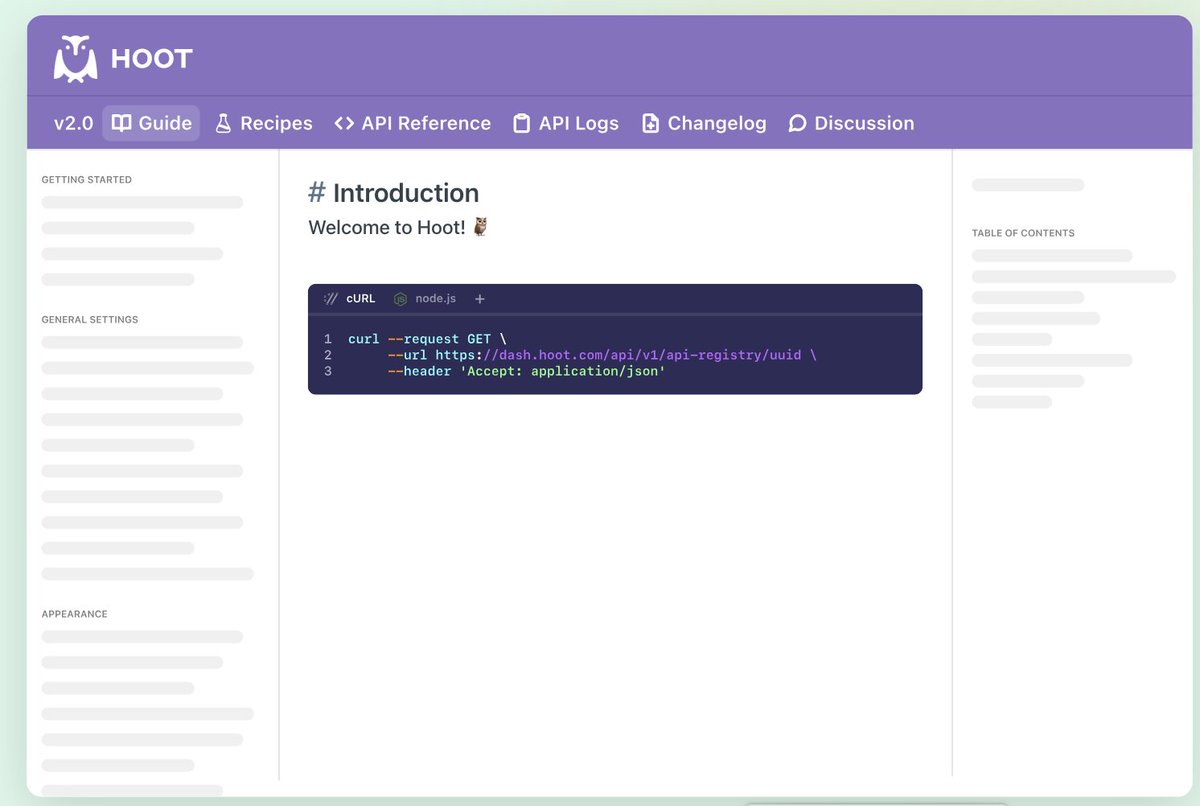Image resolution: width=1200 pixels, height=806 pixels.
Task: Click the code brackets icon on API Reference
Action: [x=345, y=123]
